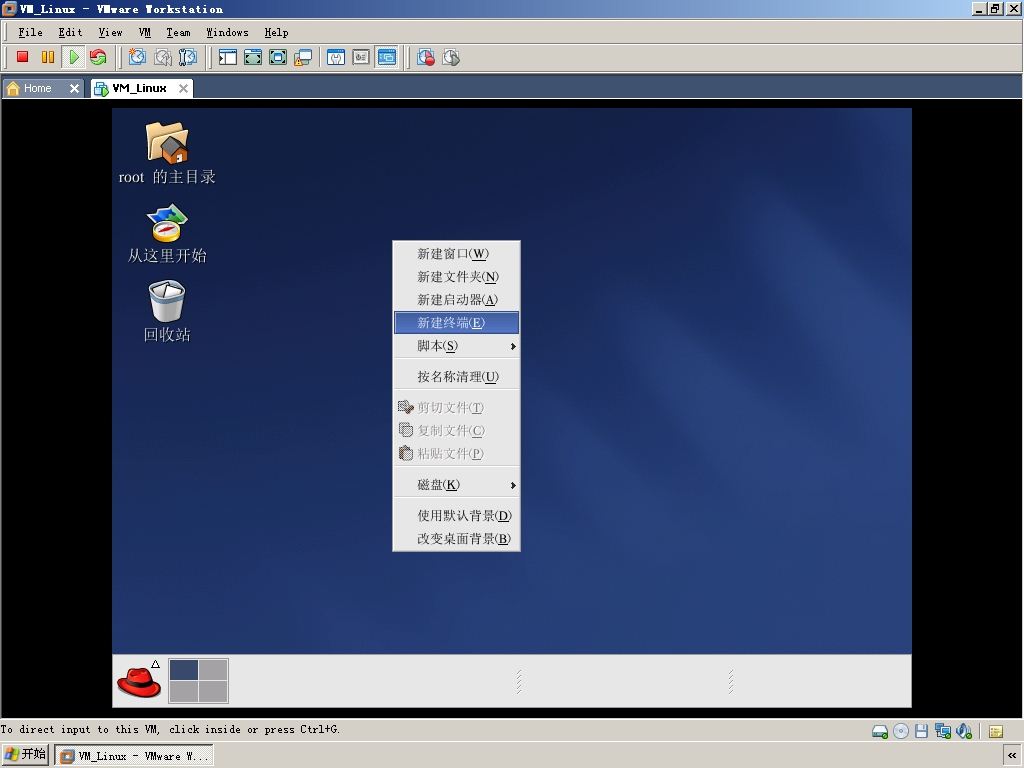Enter Full Screen mode icon
The height and width of the screenshot is (768, 1024).
click(x=278, y=57)
